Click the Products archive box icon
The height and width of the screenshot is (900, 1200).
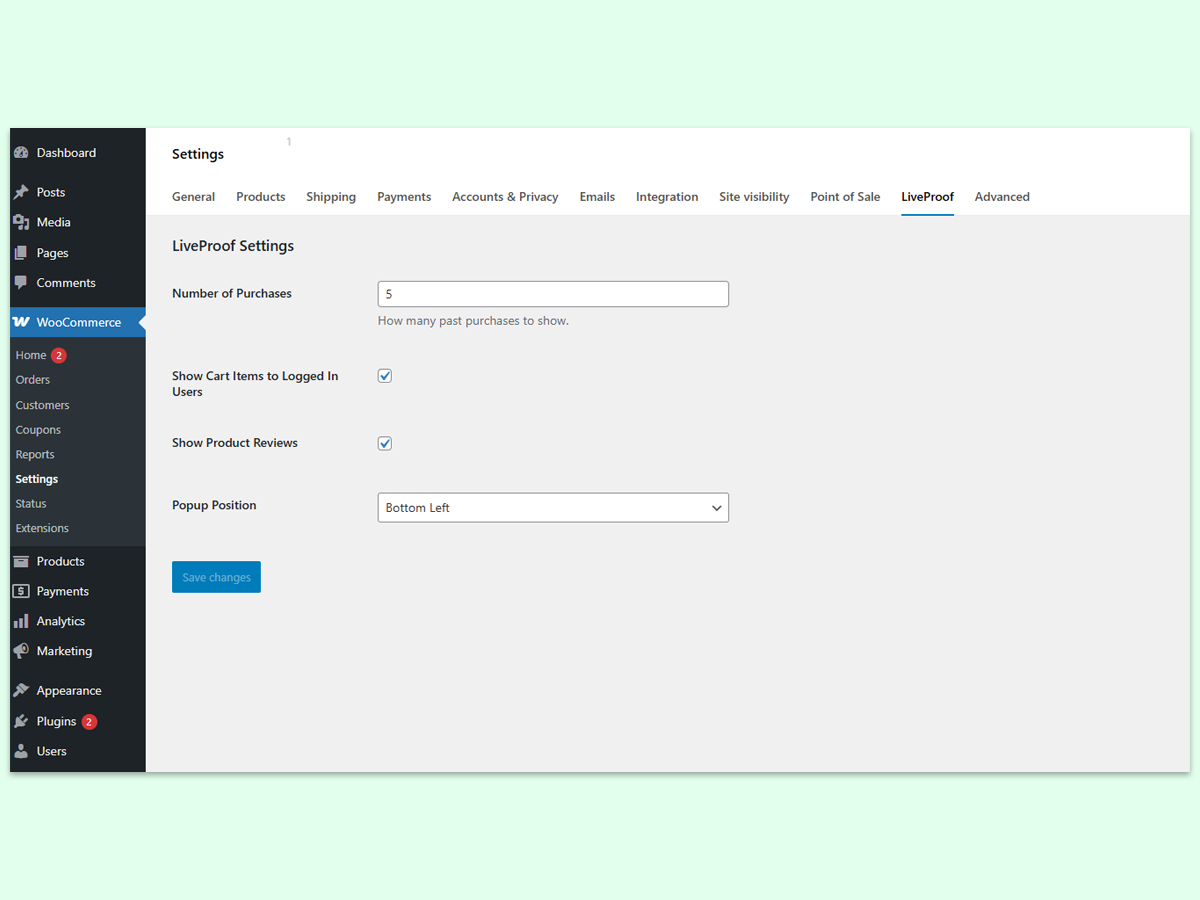tap(21, 561)
